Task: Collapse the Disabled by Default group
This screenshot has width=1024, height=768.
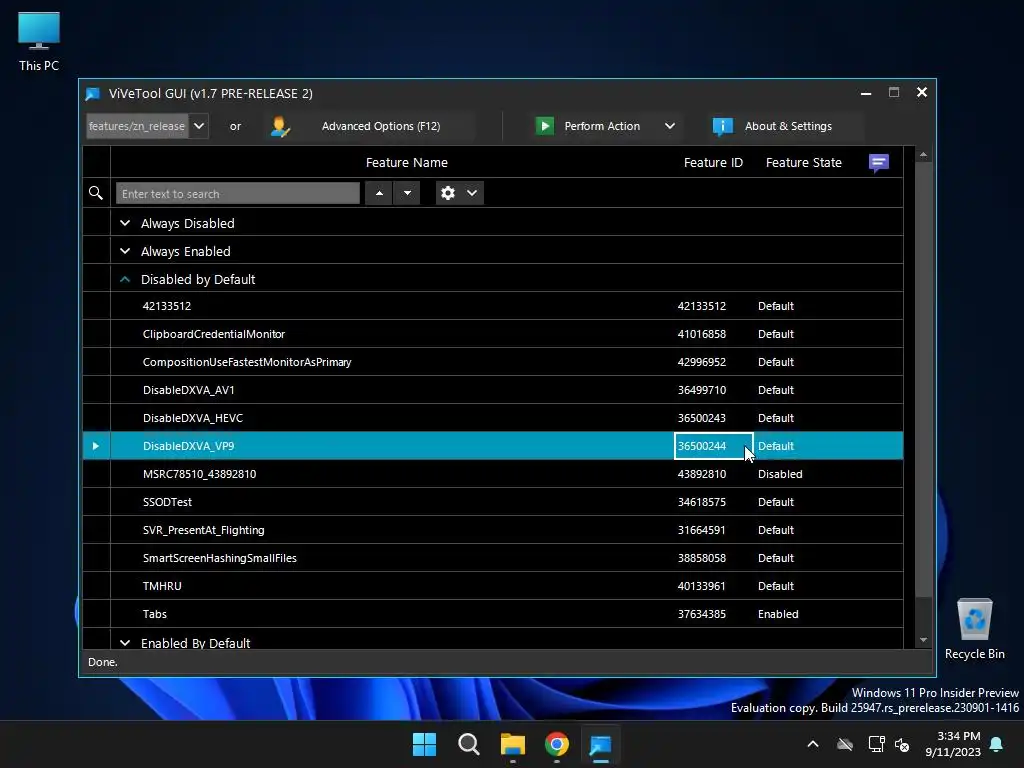Action: point(125,280)
